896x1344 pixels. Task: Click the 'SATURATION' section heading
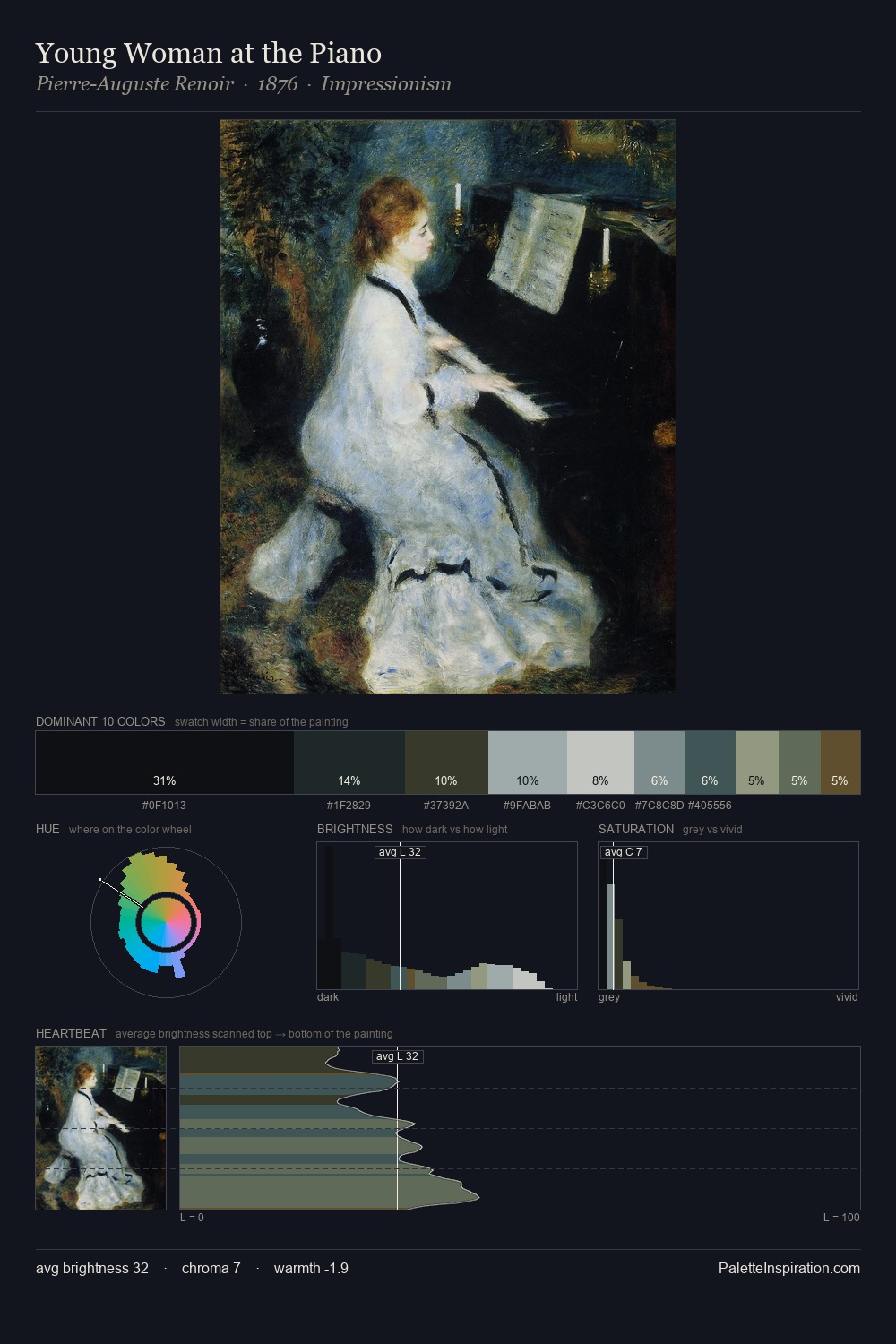point(636,829)
